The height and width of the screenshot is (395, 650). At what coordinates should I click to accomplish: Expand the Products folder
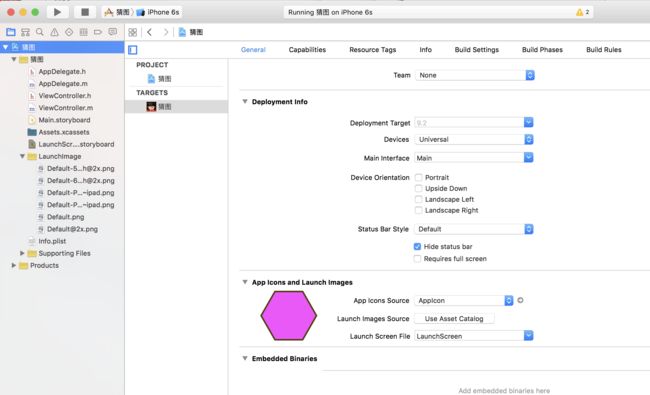14,265
